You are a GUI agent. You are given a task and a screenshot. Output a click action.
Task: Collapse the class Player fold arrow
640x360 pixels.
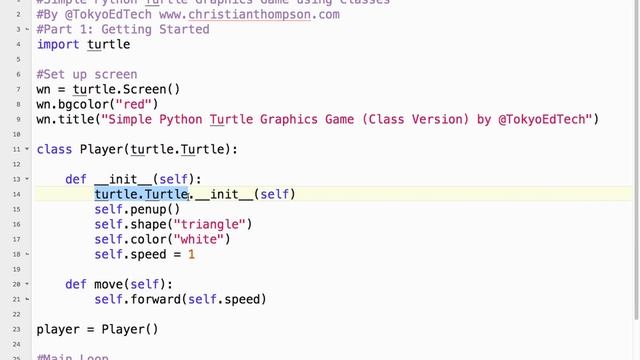[x=27, y=149]
